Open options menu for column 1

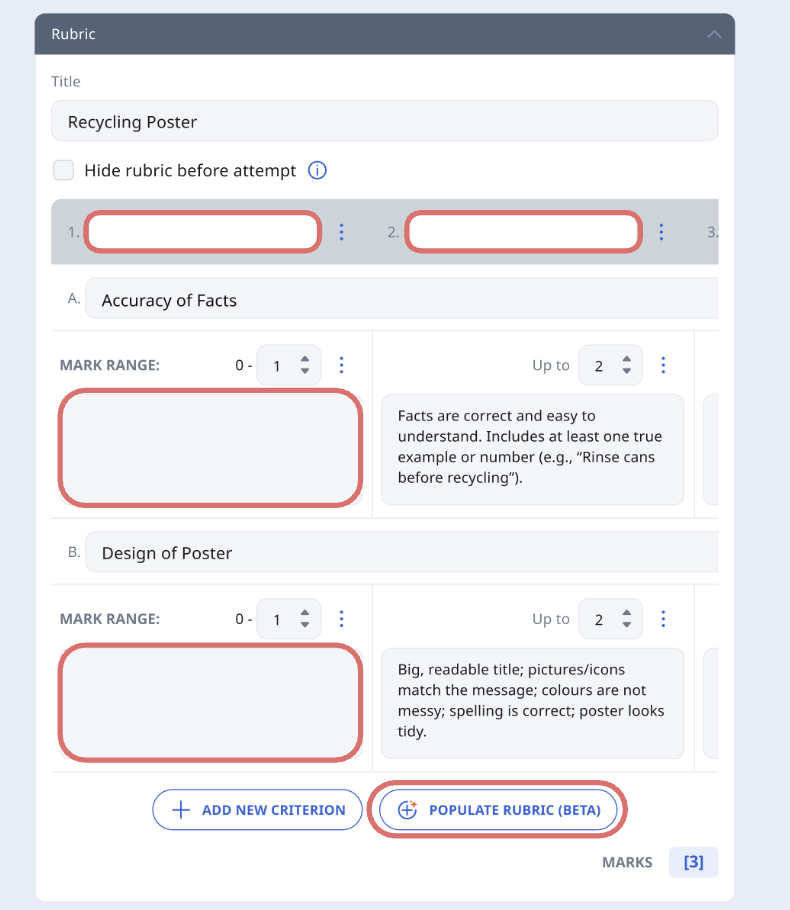click(341, 232)
